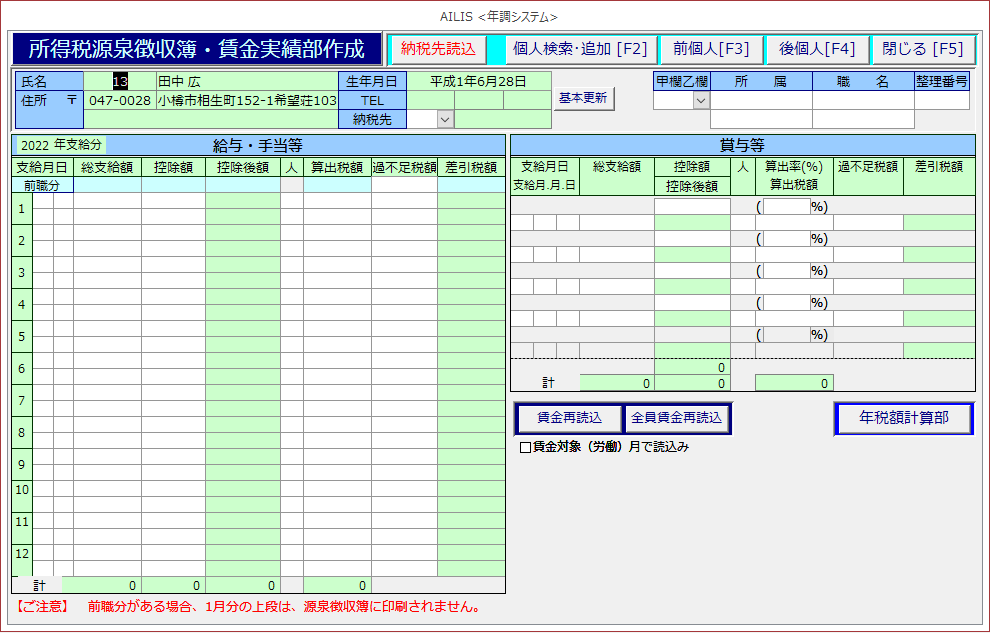The width and height of the screenshot is (990, 633).
Task: Click the first bonus 算出率(%) field
Action: click(787, 207)
